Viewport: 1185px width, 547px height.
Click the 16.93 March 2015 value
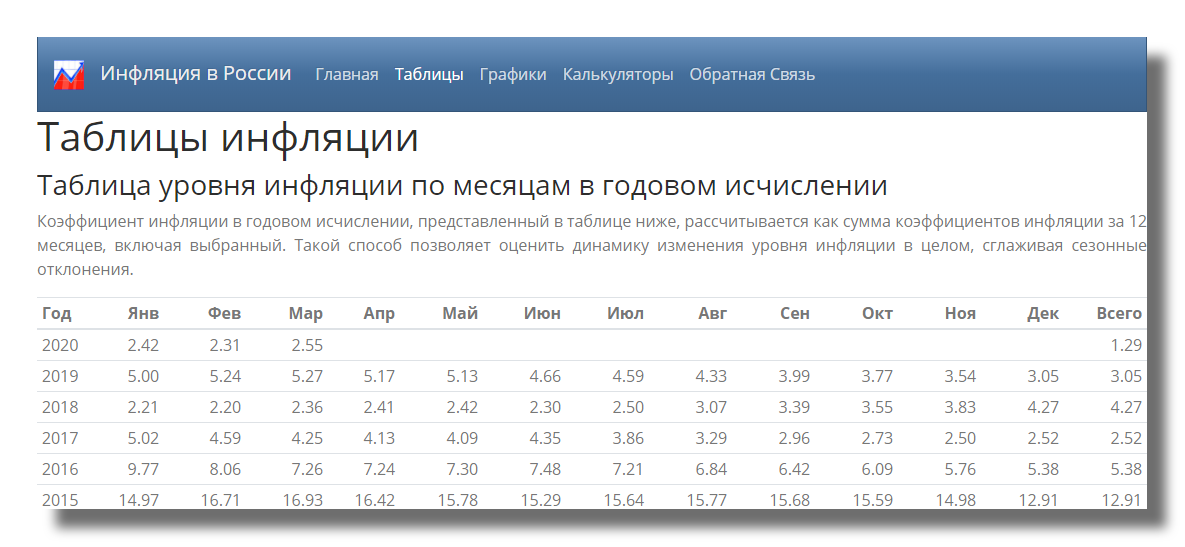point(302,499)
